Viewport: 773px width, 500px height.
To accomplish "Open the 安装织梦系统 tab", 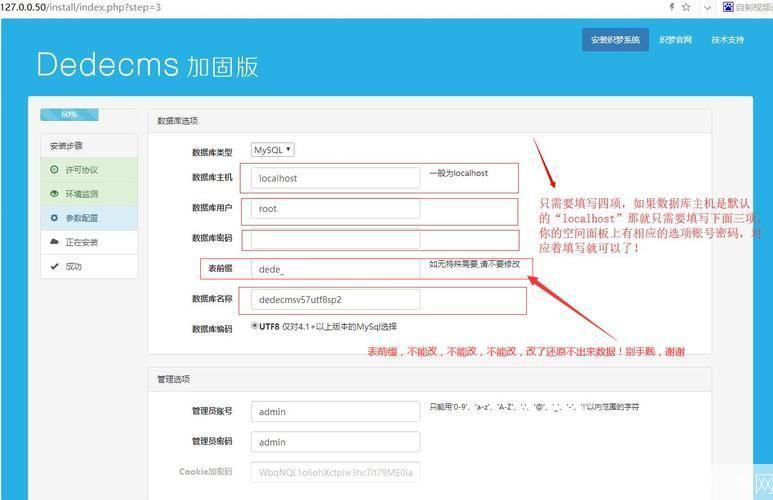I will [x=615, y=40].
